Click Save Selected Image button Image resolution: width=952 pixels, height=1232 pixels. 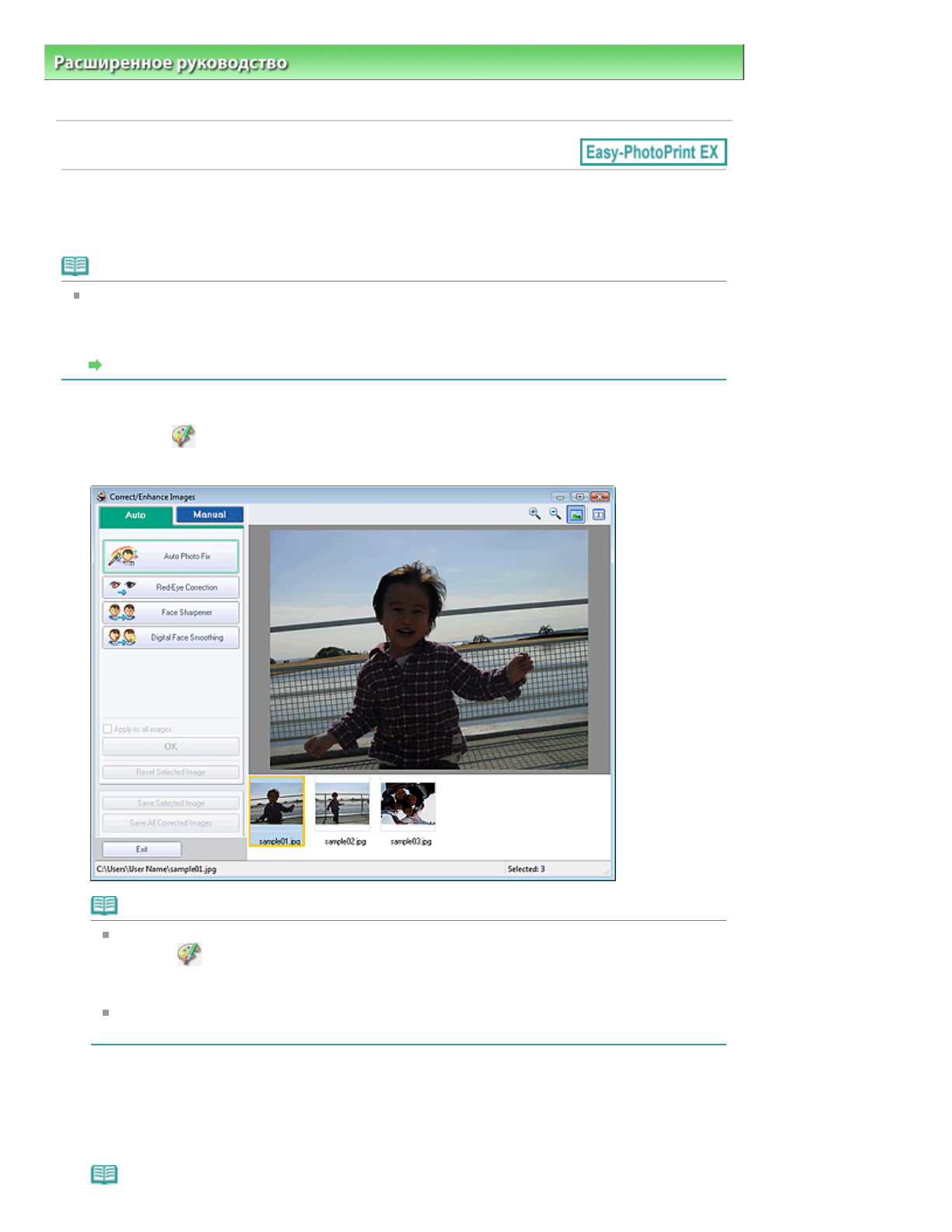tap(170, 803)
